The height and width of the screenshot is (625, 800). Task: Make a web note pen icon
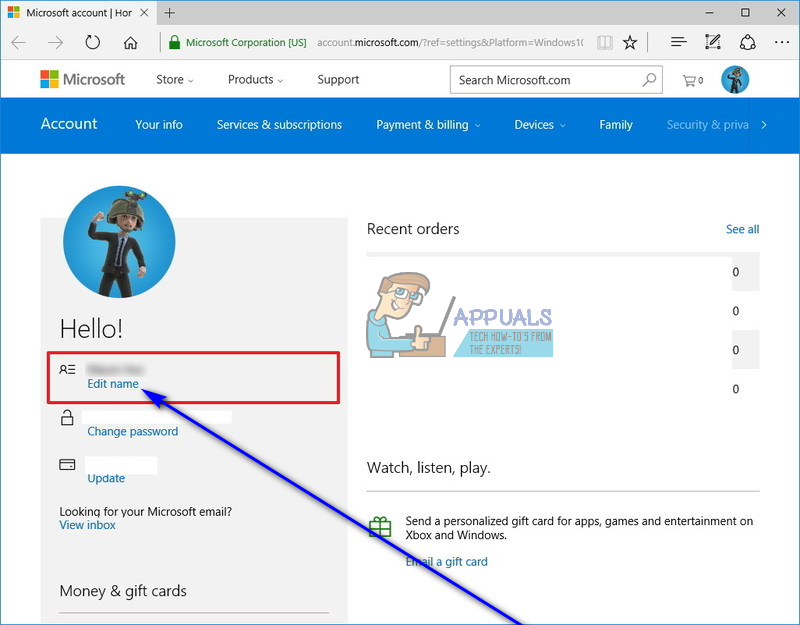713,42
